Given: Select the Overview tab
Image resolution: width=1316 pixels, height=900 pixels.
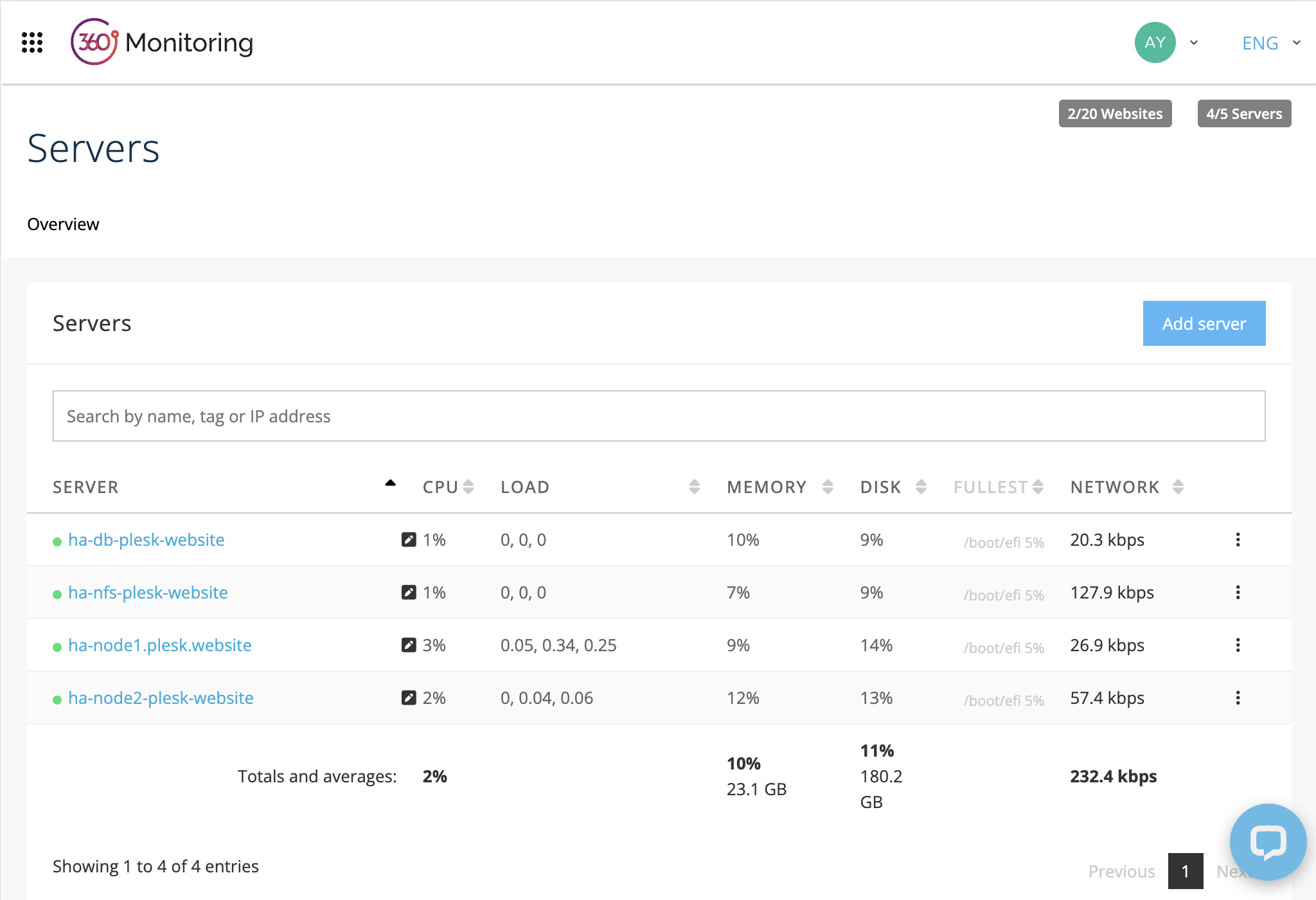Looking at the screenshot, I should click(x=63, y=224).
